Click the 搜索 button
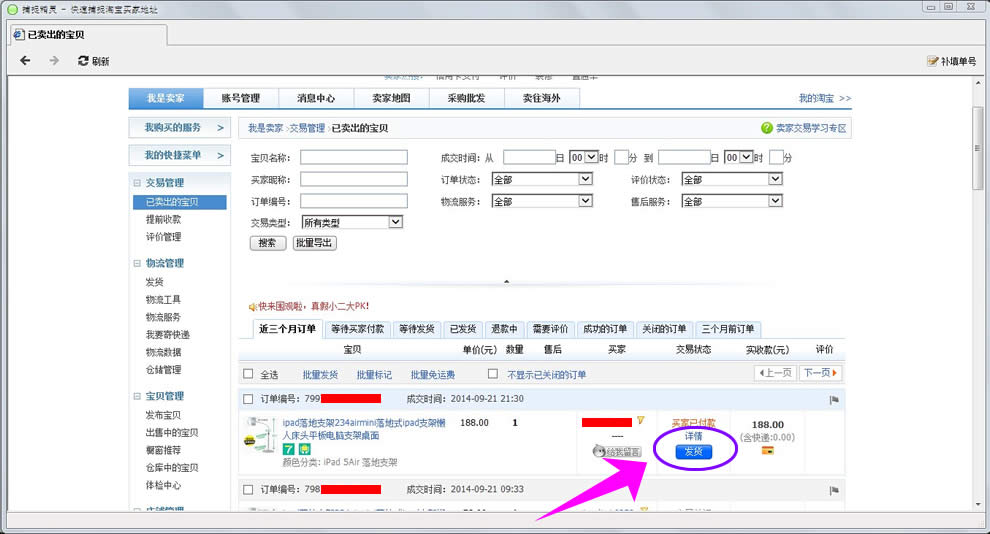The height and width of the screenshot is (534, 990). 268,243
